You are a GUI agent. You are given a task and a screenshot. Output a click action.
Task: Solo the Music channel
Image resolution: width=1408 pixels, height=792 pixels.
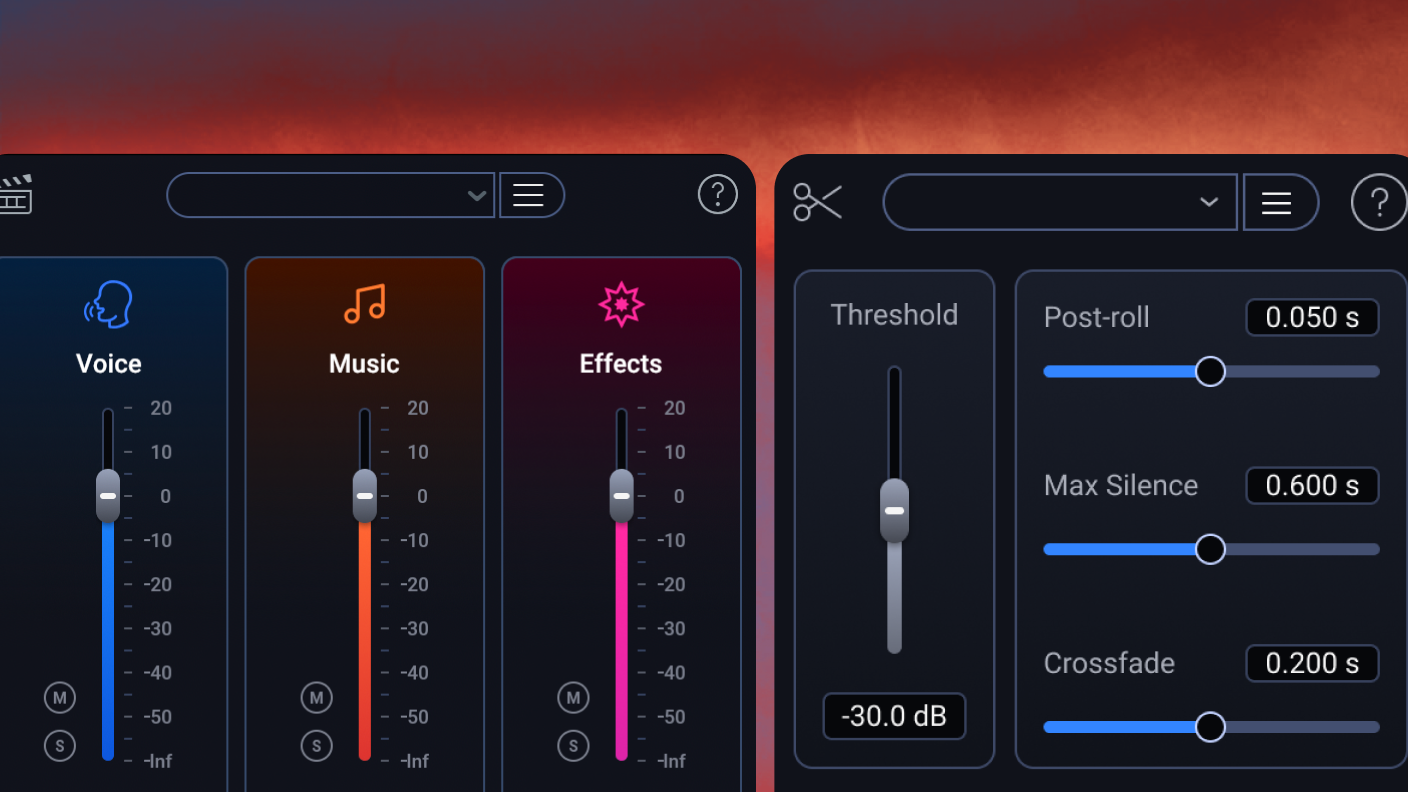317,745
